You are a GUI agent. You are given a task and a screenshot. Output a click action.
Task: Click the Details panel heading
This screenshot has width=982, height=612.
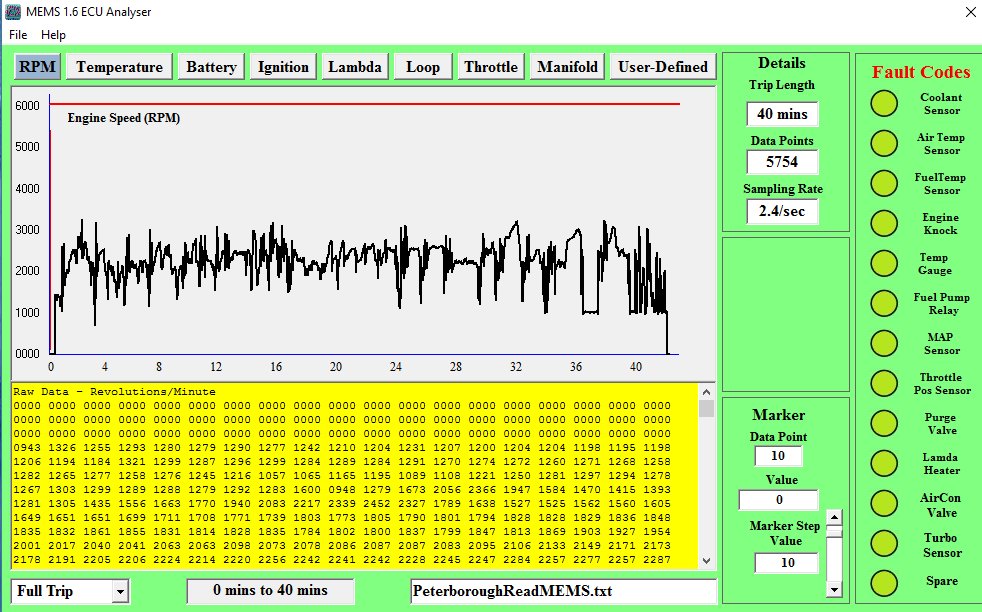coord(782,63)
